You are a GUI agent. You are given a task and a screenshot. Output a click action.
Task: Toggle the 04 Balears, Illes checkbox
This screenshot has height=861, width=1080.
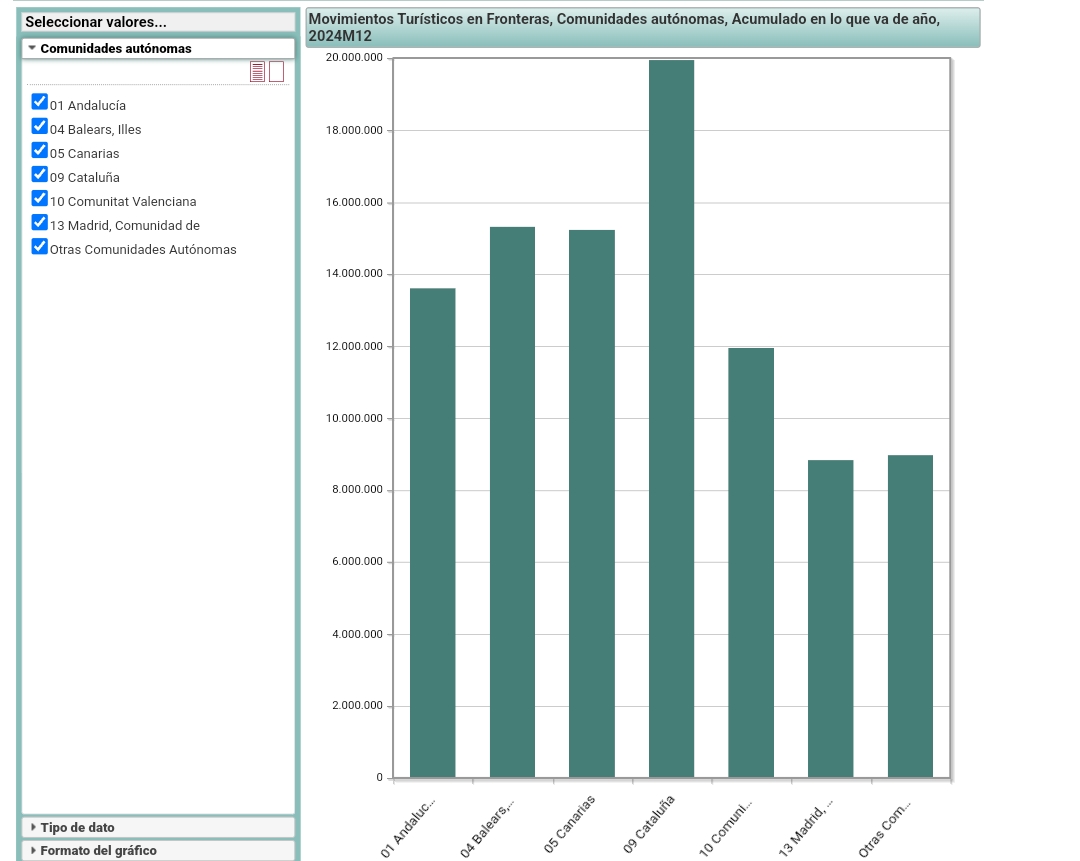(40, 126)
